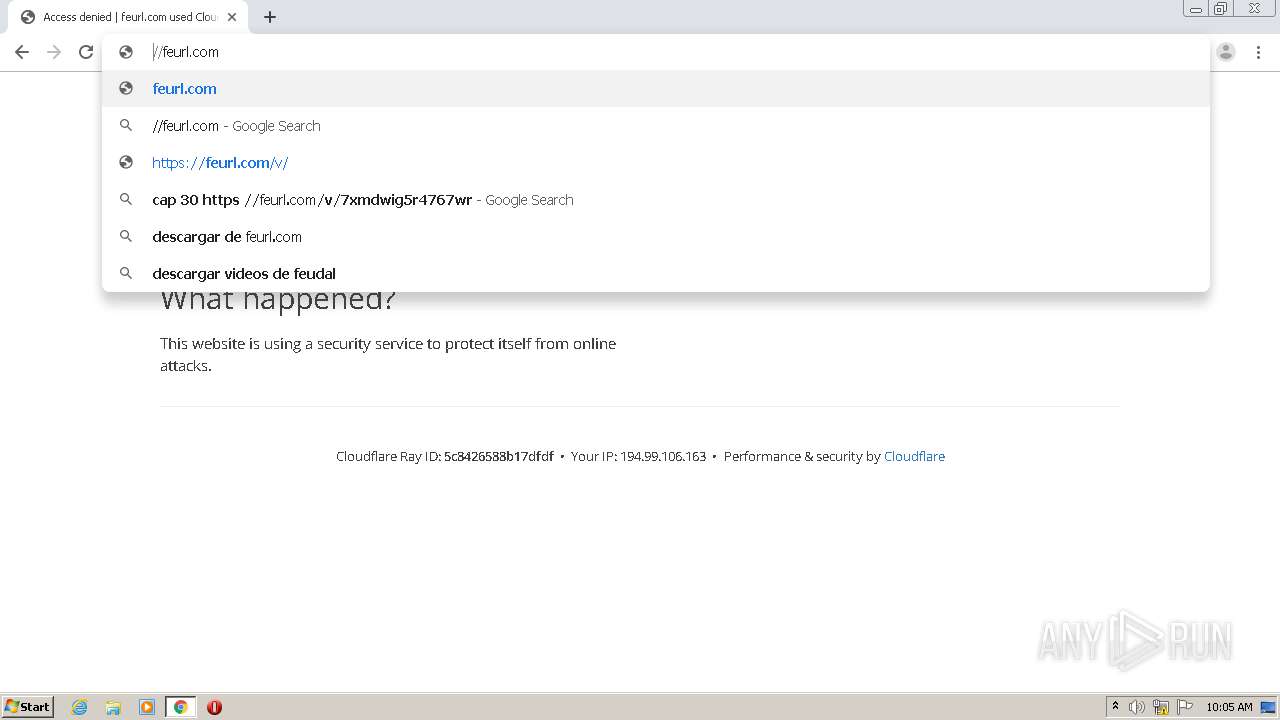Select descargar videos de feudal suggestion
Image resolution: width=1280 pixels, height=720 pixels.
point(655,273)
